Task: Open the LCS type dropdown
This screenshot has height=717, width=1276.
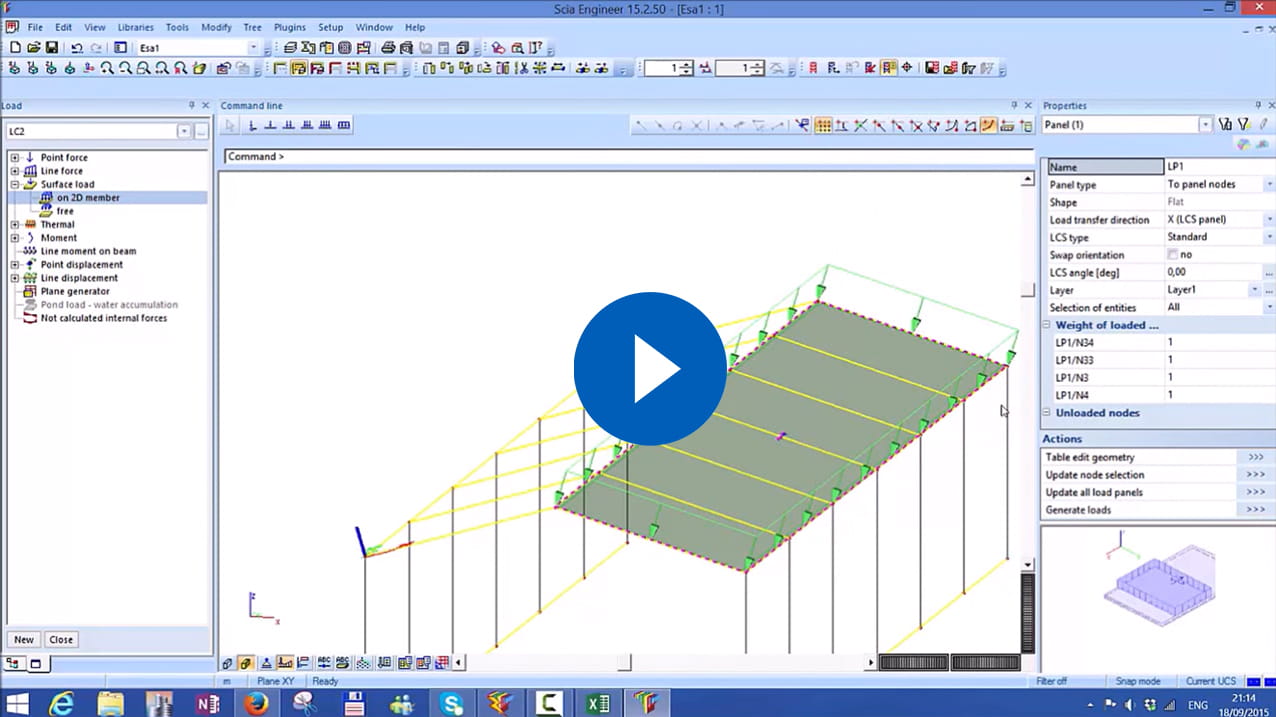Action: point(1269,237)
